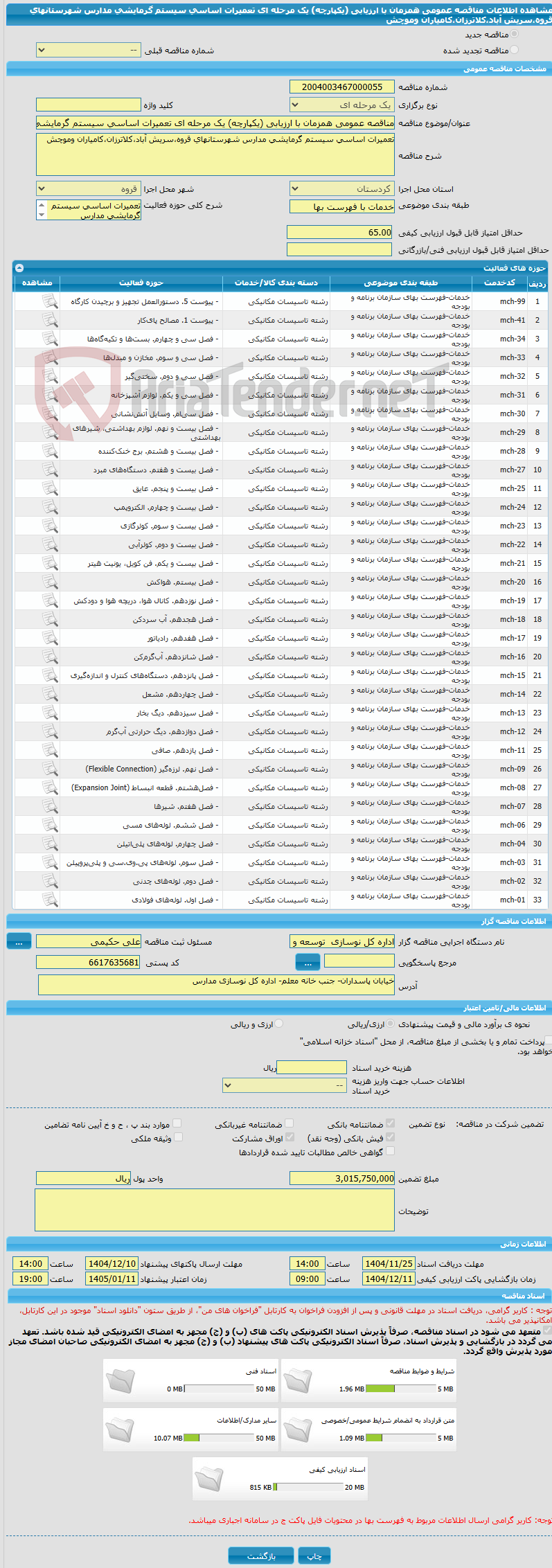View details of row mch-16
This screenshot has height=1568, width=552.
tap(50, 657)
